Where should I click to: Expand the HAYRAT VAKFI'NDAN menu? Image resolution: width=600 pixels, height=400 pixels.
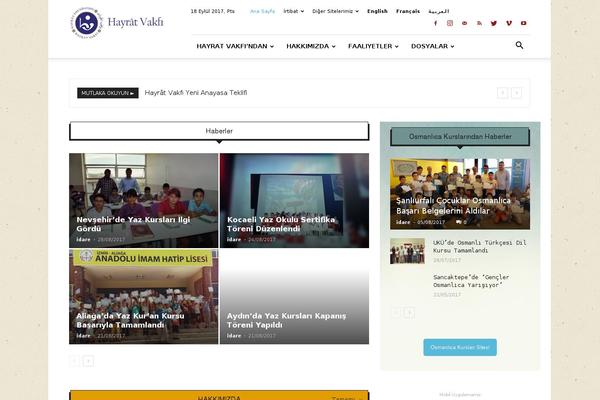(235, 46)
